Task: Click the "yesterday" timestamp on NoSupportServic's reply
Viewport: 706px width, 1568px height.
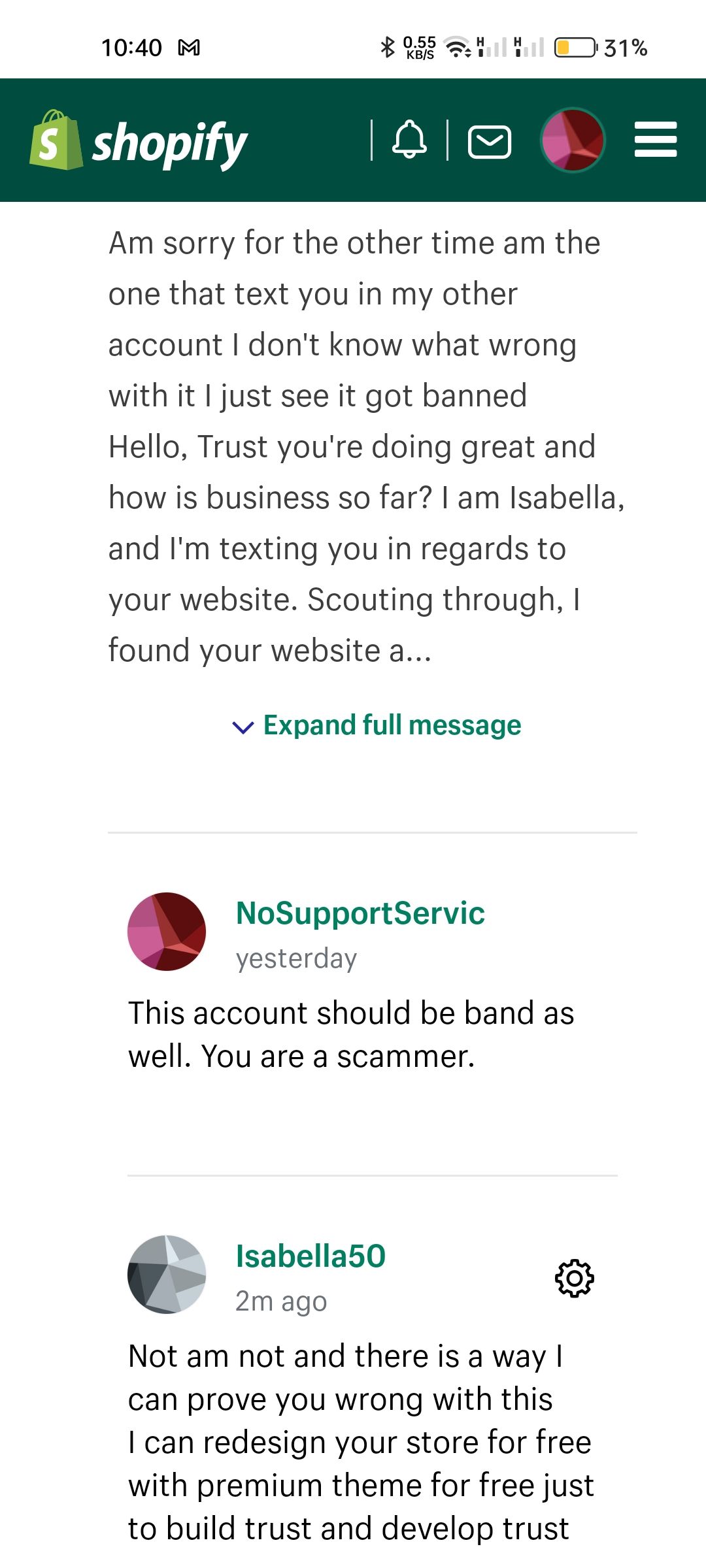Action: (x=296, y=959)
